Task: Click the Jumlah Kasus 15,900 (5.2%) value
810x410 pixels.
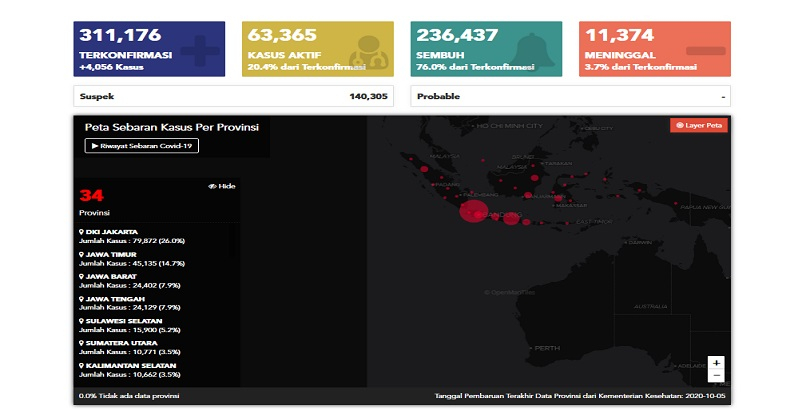Action: point(130,330)
